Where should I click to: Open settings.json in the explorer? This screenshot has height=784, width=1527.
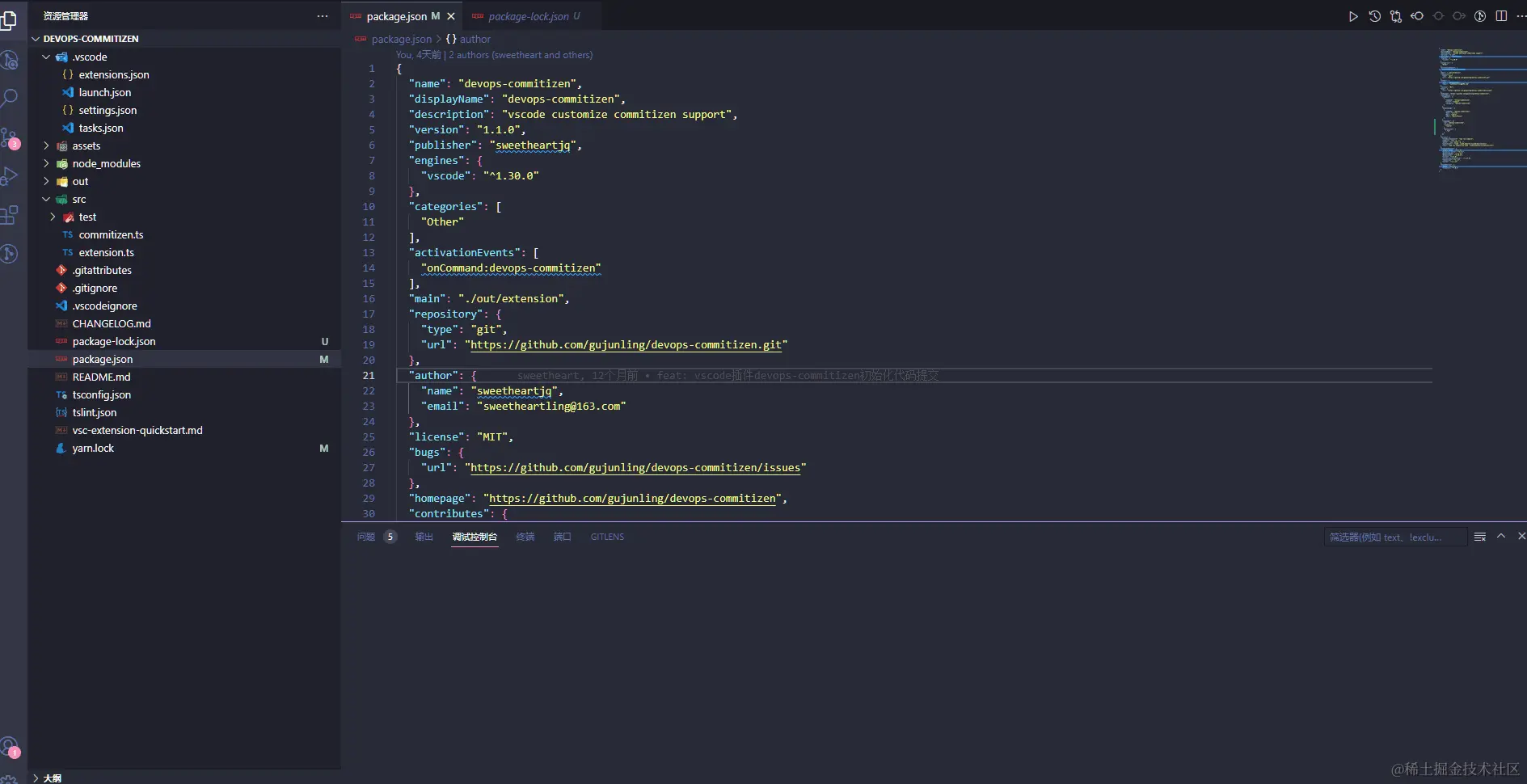click(184, 110)
